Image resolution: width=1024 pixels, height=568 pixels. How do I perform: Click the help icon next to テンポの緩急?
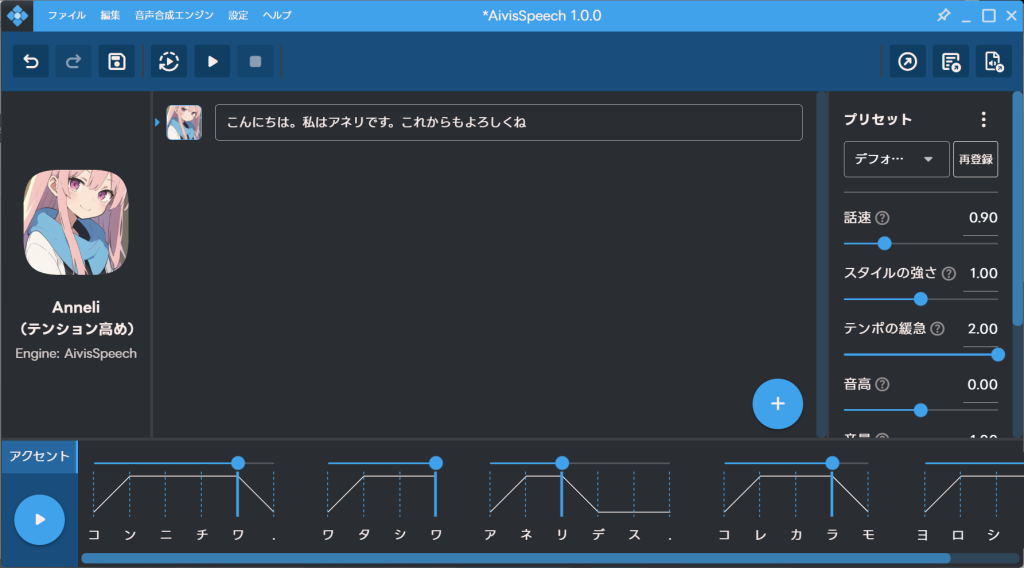point(937,329)
